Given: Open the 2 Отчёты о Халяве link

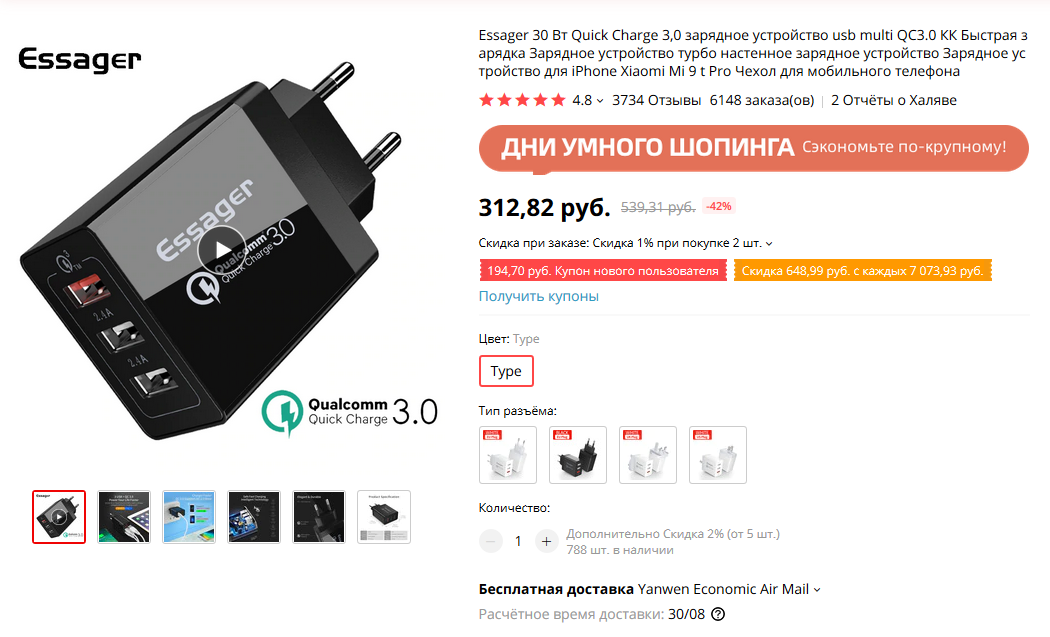Looking at the screenshot, I should pos(894,100).
